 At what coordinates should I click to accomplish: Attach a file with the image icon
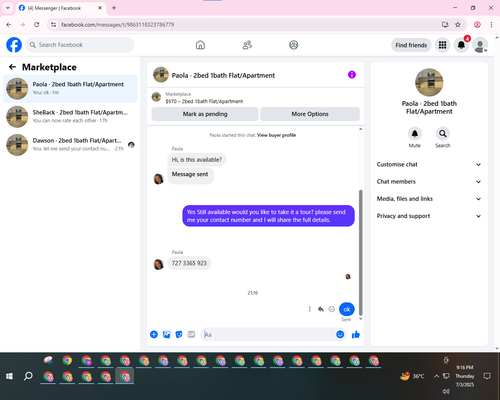[166, 334]
